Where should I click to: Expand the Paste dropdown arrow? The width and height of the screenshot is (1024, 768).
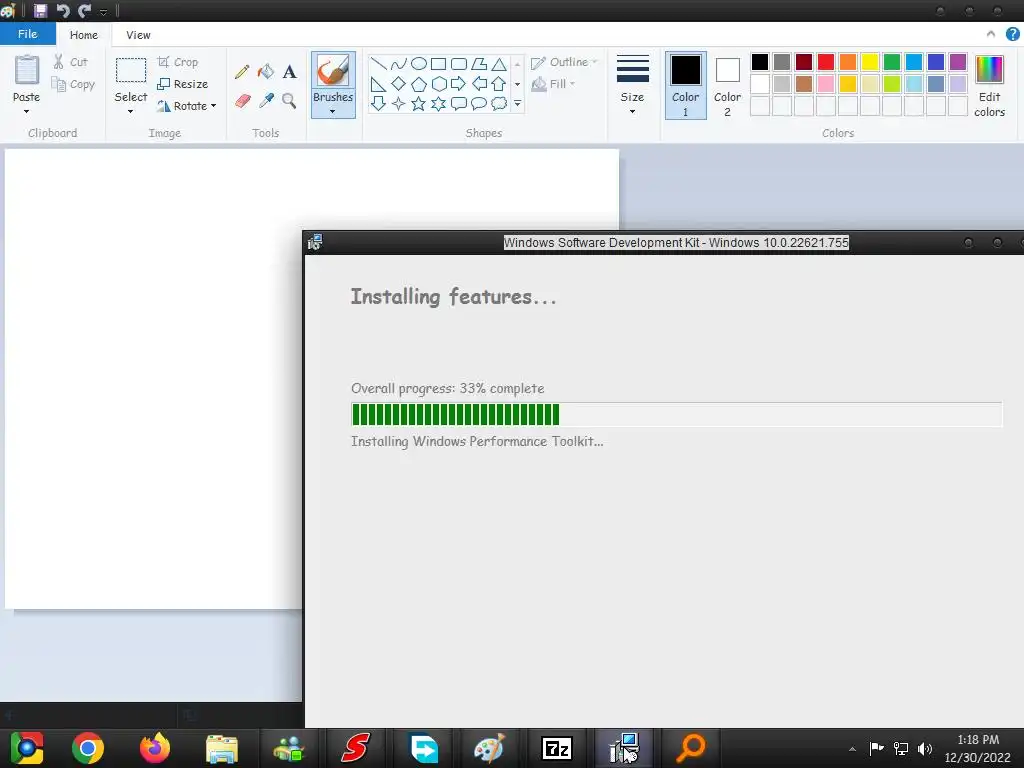point(27,112)
